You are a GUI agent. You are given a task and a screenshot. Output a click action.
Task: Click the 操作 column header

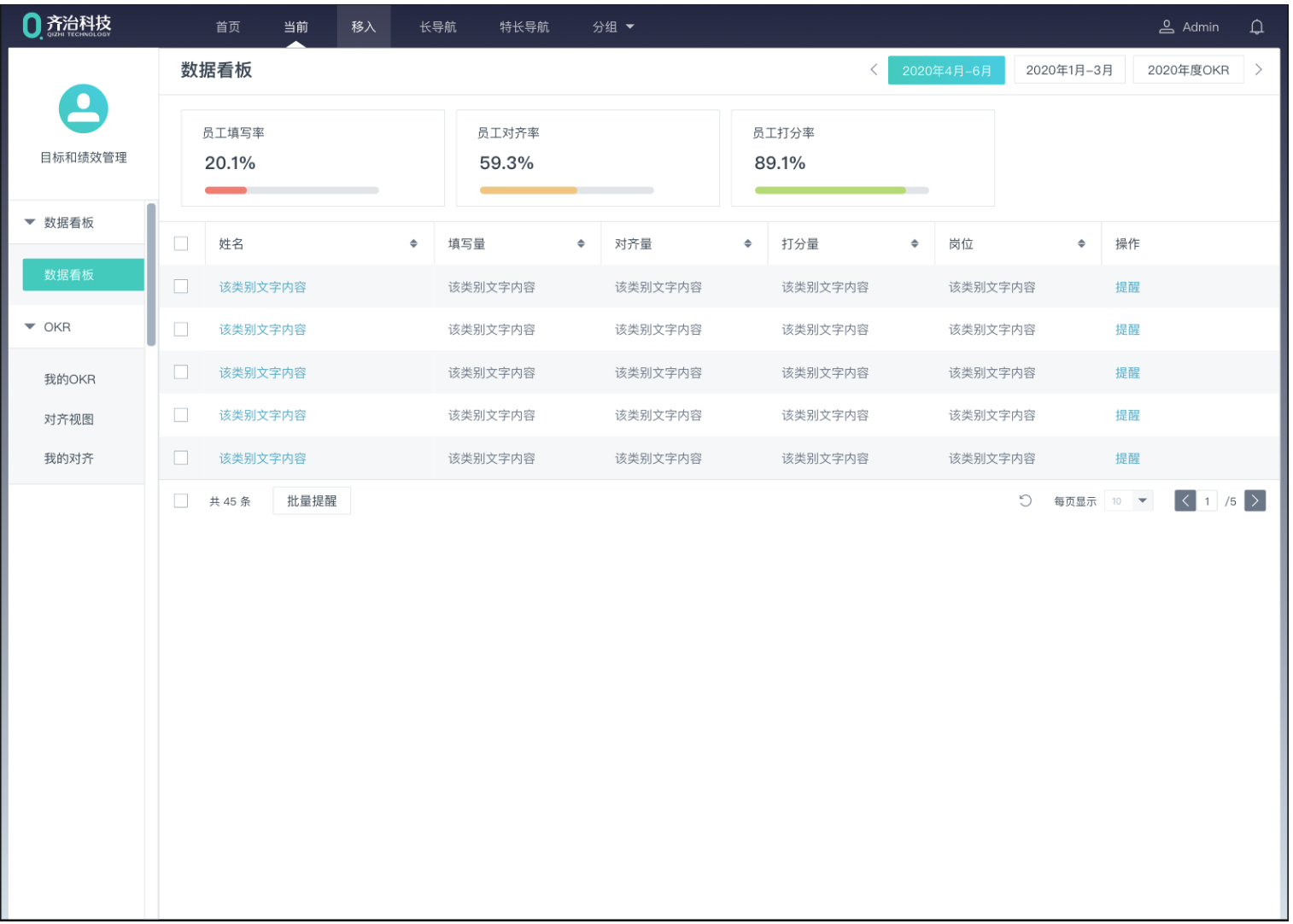1127,243
